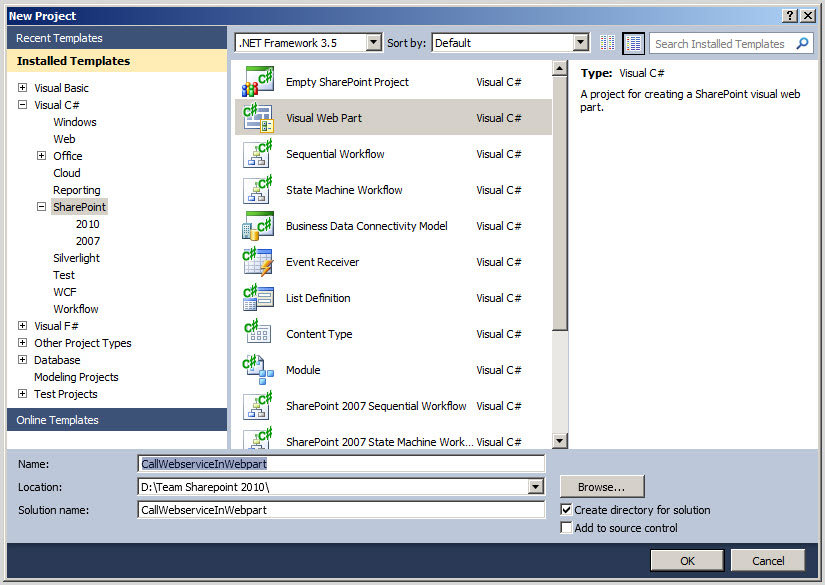825x585 pixels.
Task: Select SharePoint 2010 subcategory
Action: 87,224
